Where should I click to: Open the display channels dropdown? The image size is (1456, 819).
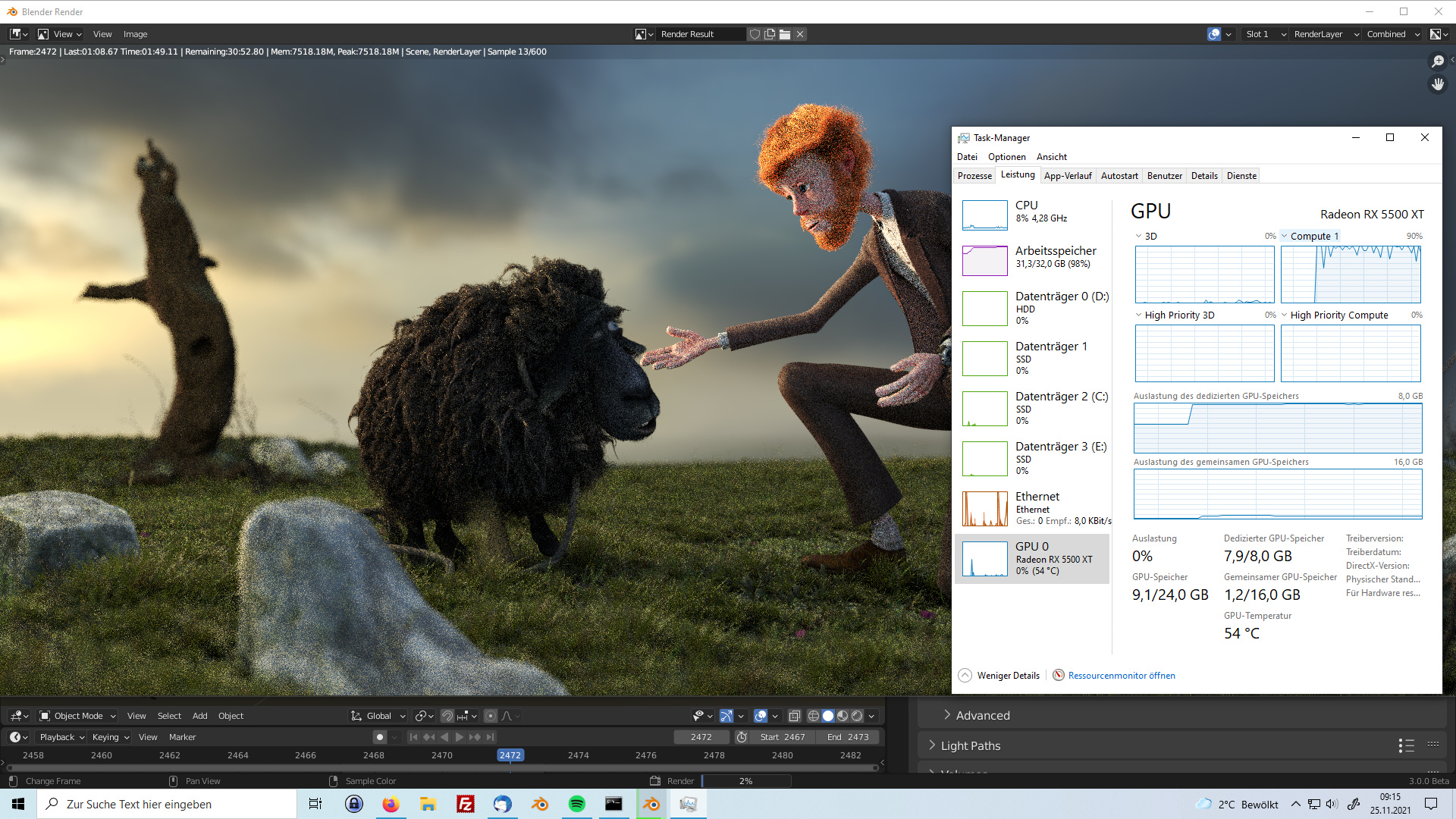(x=1439, y=34)
